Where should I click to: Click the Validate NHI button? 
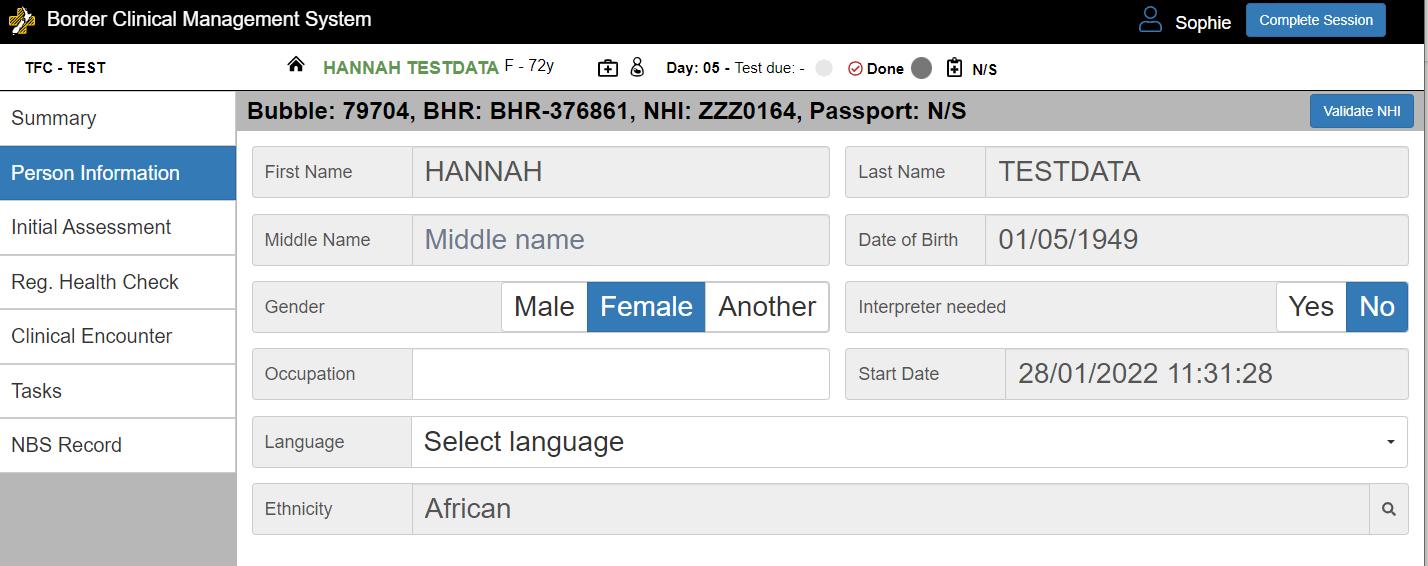click(x=1361, y=111)
